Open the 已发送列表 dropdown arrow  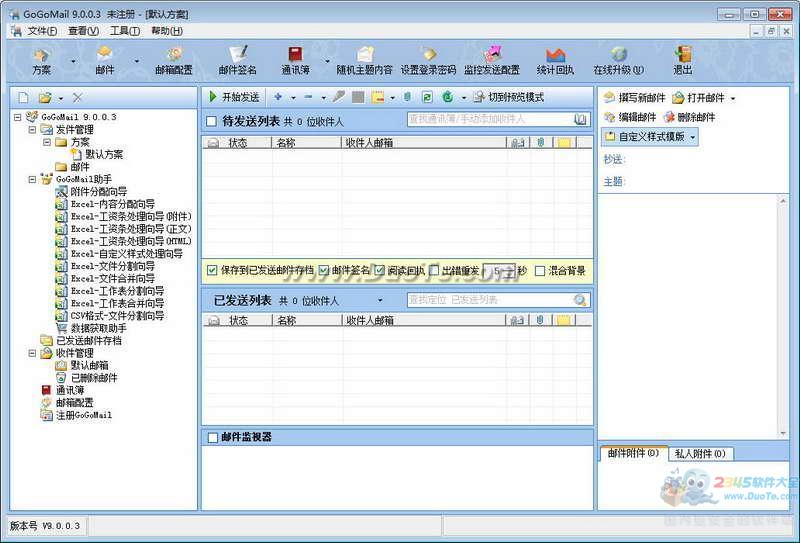click(x=380, y=301)
